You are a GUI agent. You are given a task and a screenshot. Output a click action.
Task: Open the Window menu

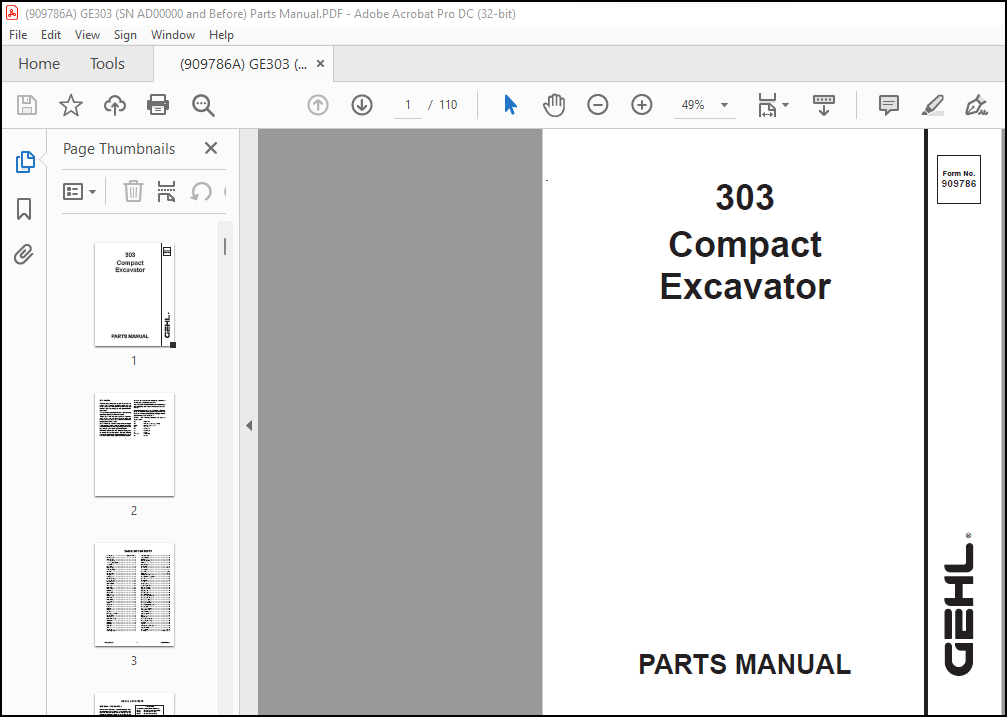click(x=173, y=35)
